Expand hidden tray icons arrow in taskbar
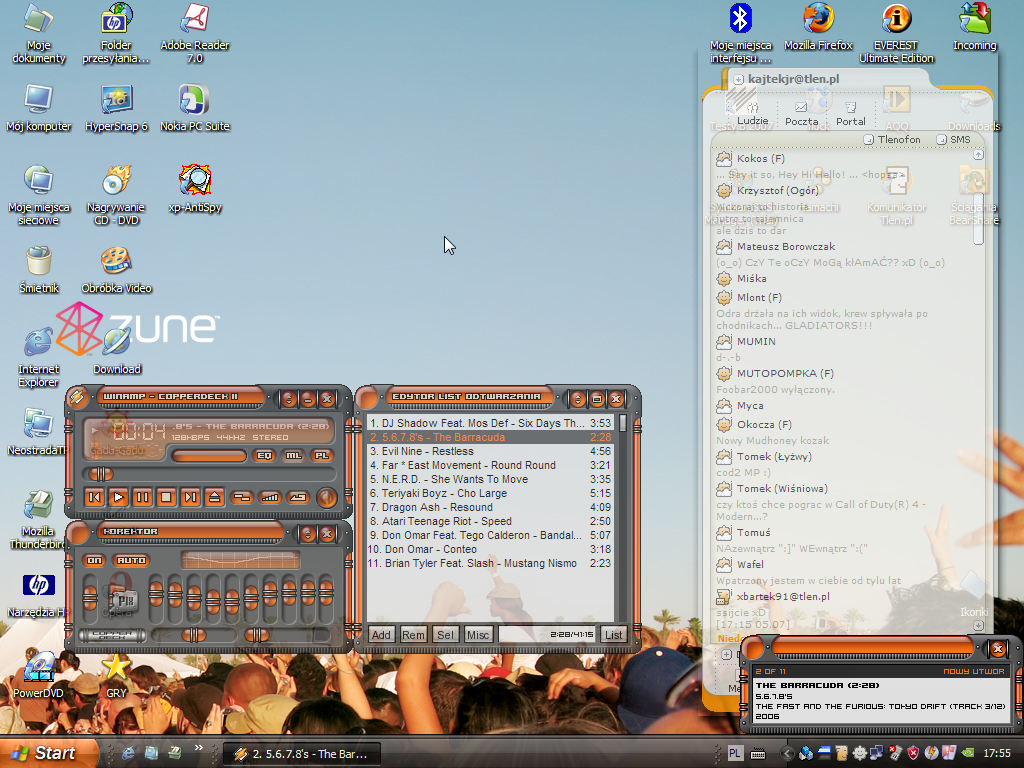 point(787,754)
